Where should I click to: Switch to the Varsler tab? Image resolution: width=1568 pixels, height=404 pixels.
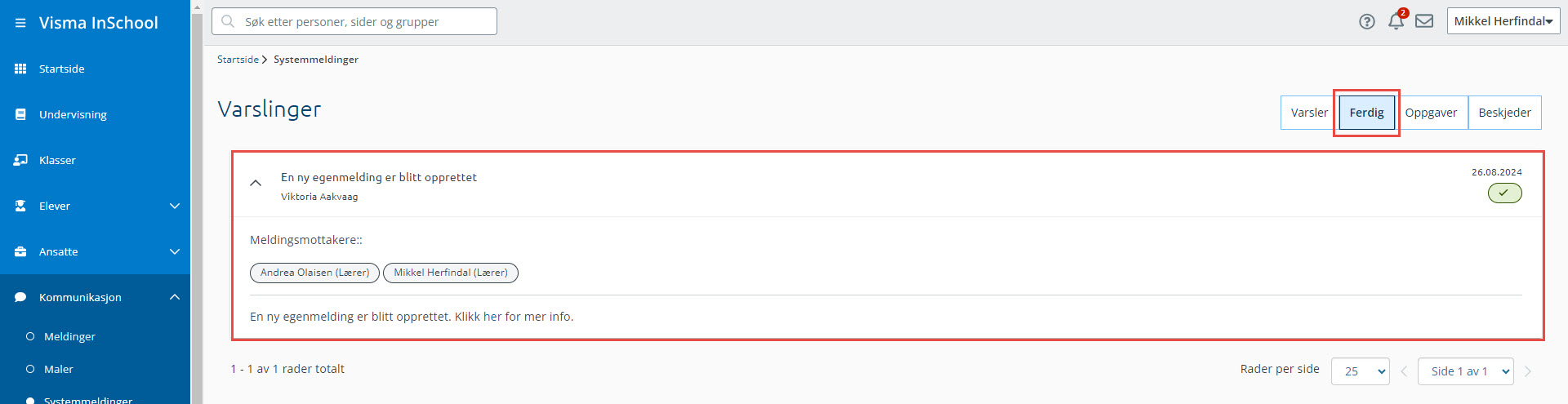click(x=1309, y=113)
